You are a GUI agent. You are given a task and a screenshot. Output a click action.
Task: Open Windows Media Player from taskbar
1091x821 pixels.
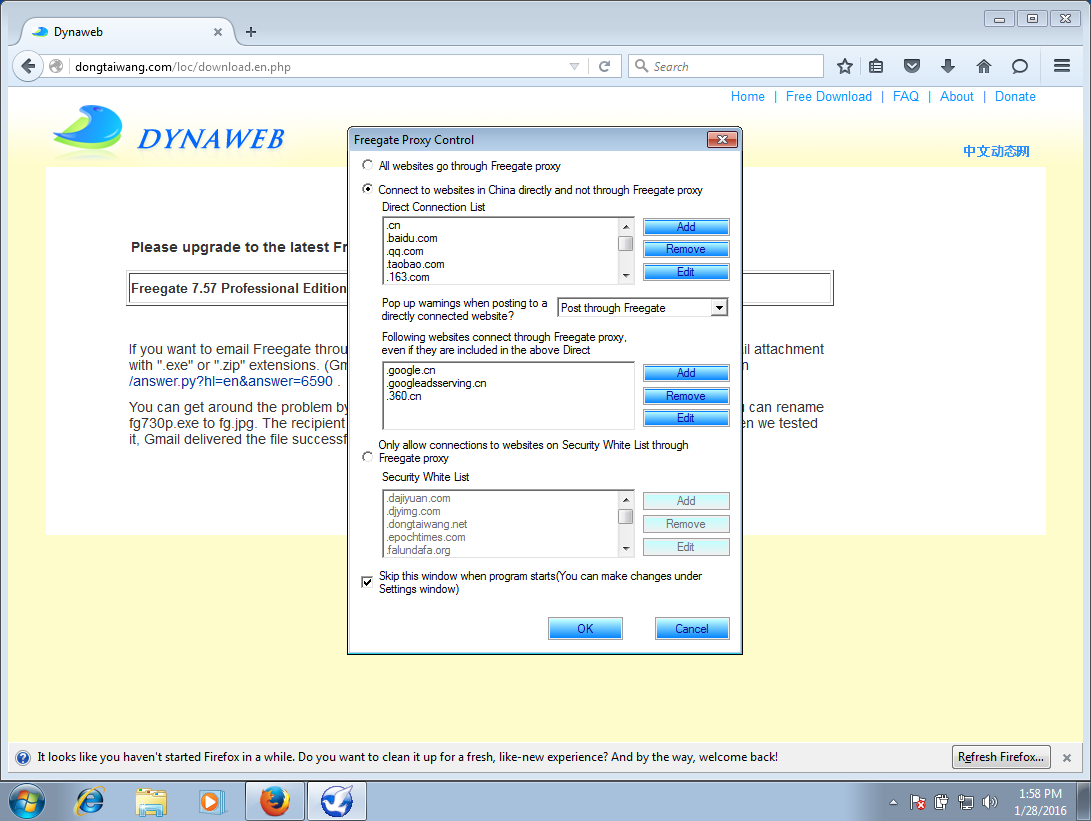(x=212, y=802)
